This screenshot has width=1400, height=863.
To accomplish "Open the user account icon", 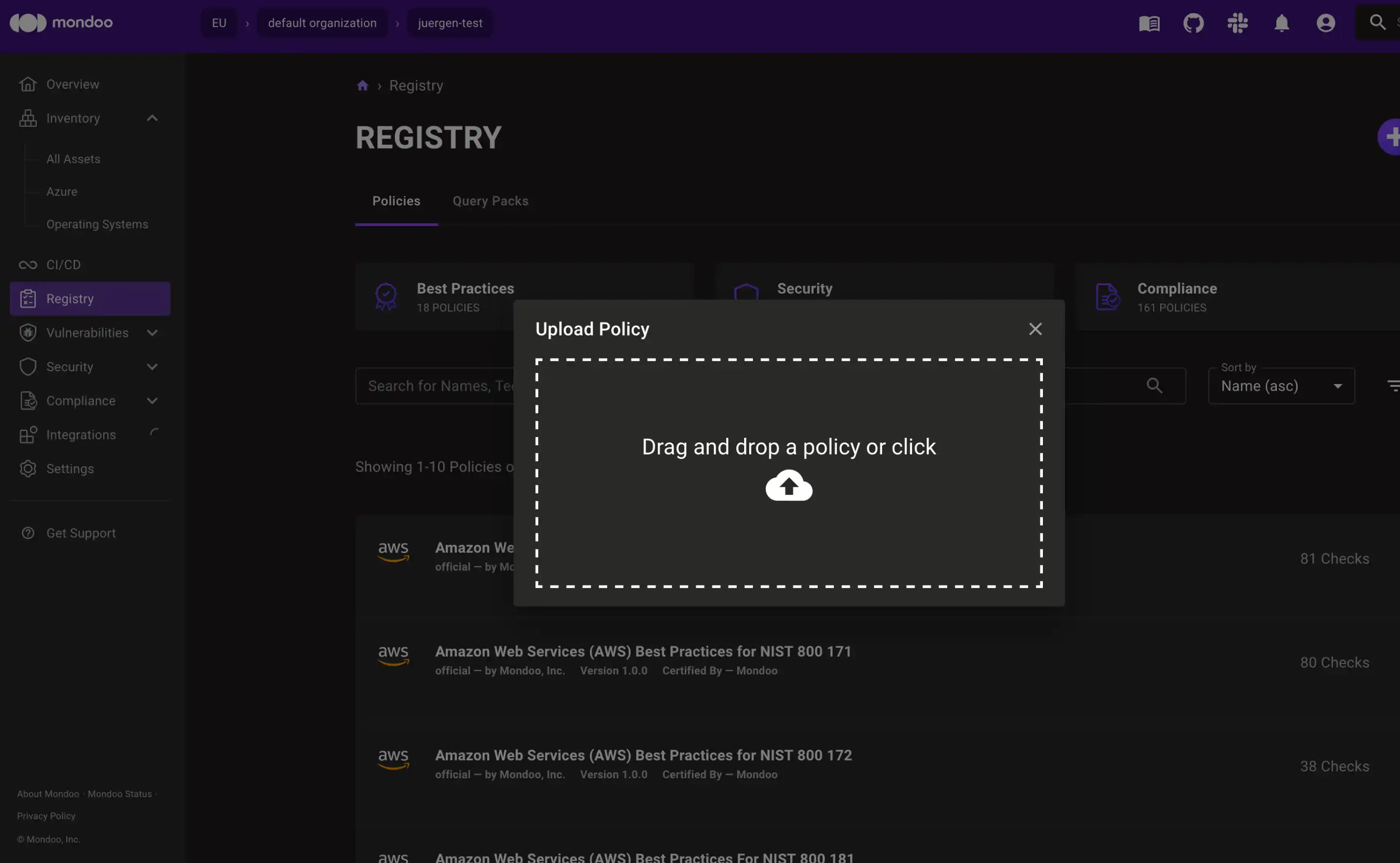I will coord(1326,24).
